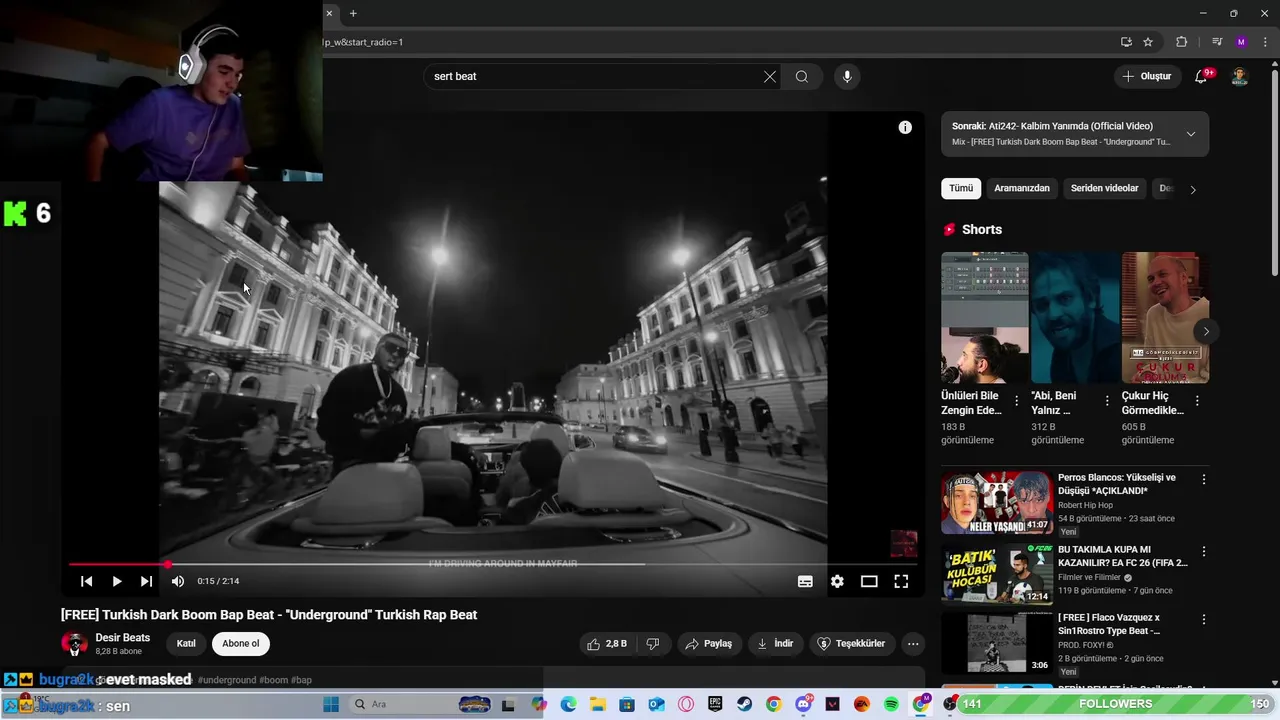Open more actions menu under video

pos(913,644)
